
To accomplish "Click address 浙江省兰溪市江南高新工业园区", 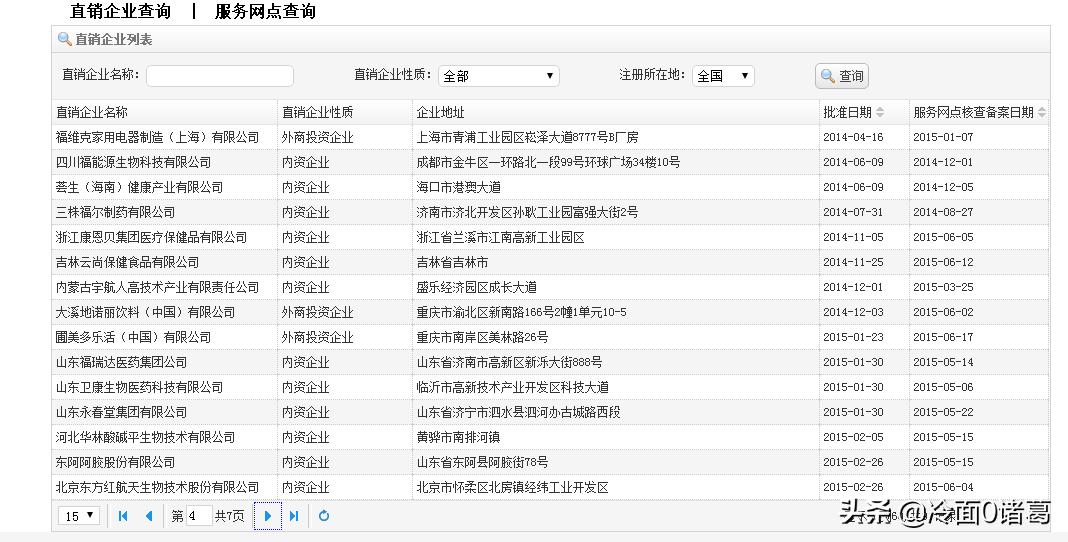I will (501, 237).
